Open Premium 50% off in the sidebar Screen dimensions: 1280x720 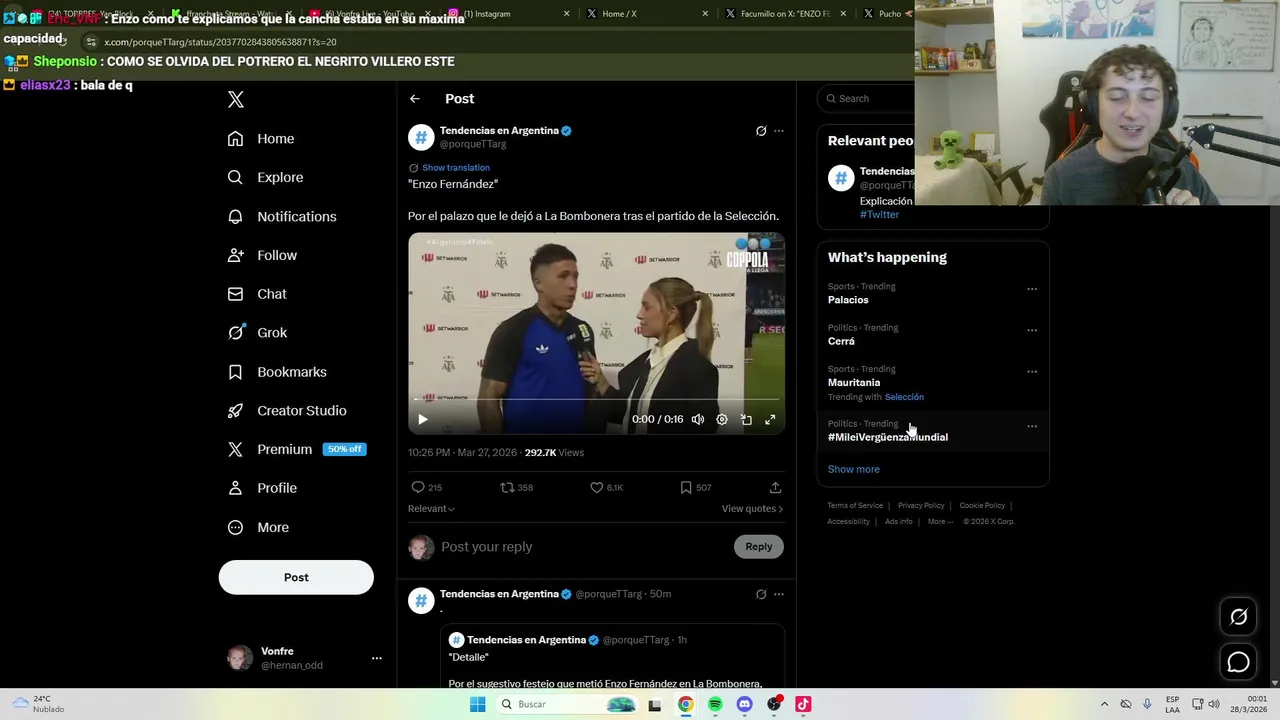[297, 449]
